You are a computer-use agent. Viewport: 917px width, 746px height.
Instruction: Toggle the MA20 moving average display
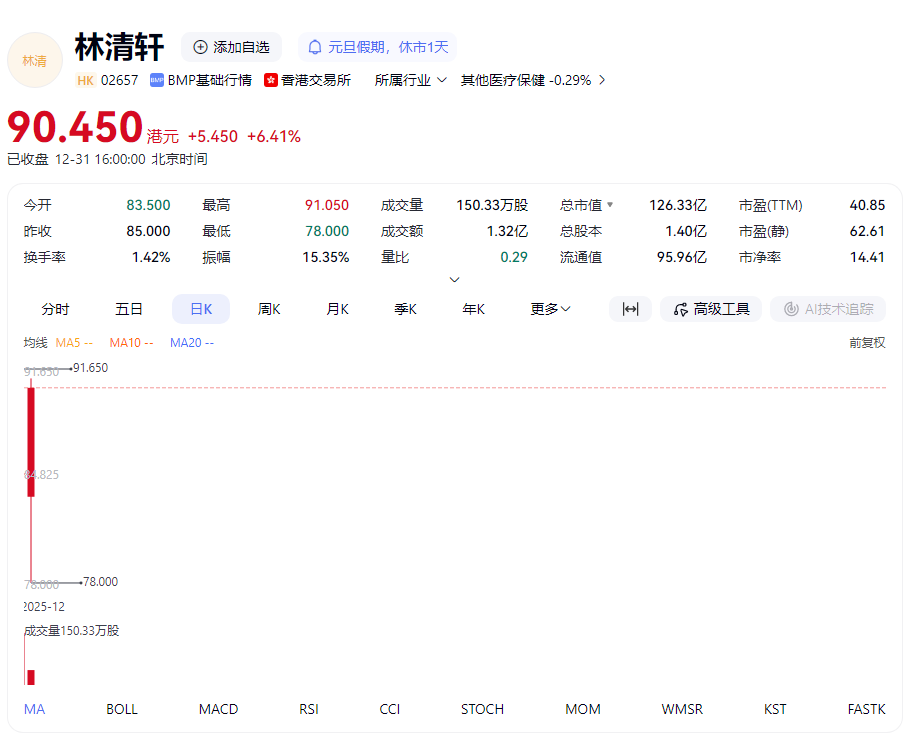(191, 342)
